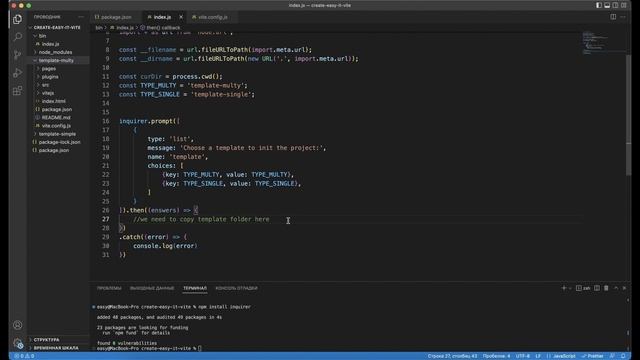
Task: Change encoding via UTF-8 status item
Action: [522, 356]
